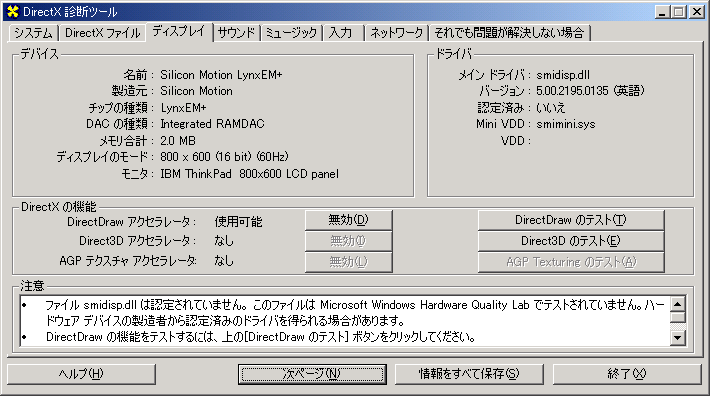Open the ネットワーク tab
Screen dimensions: 710x396
pos(396,33)
